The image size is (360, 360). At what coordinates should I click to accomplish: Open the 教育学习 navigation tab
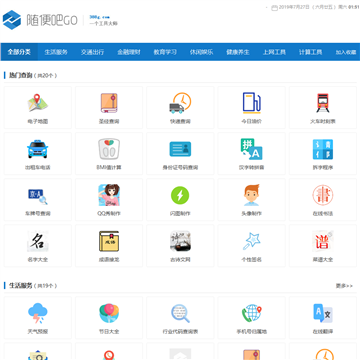[x=165, y=52]
